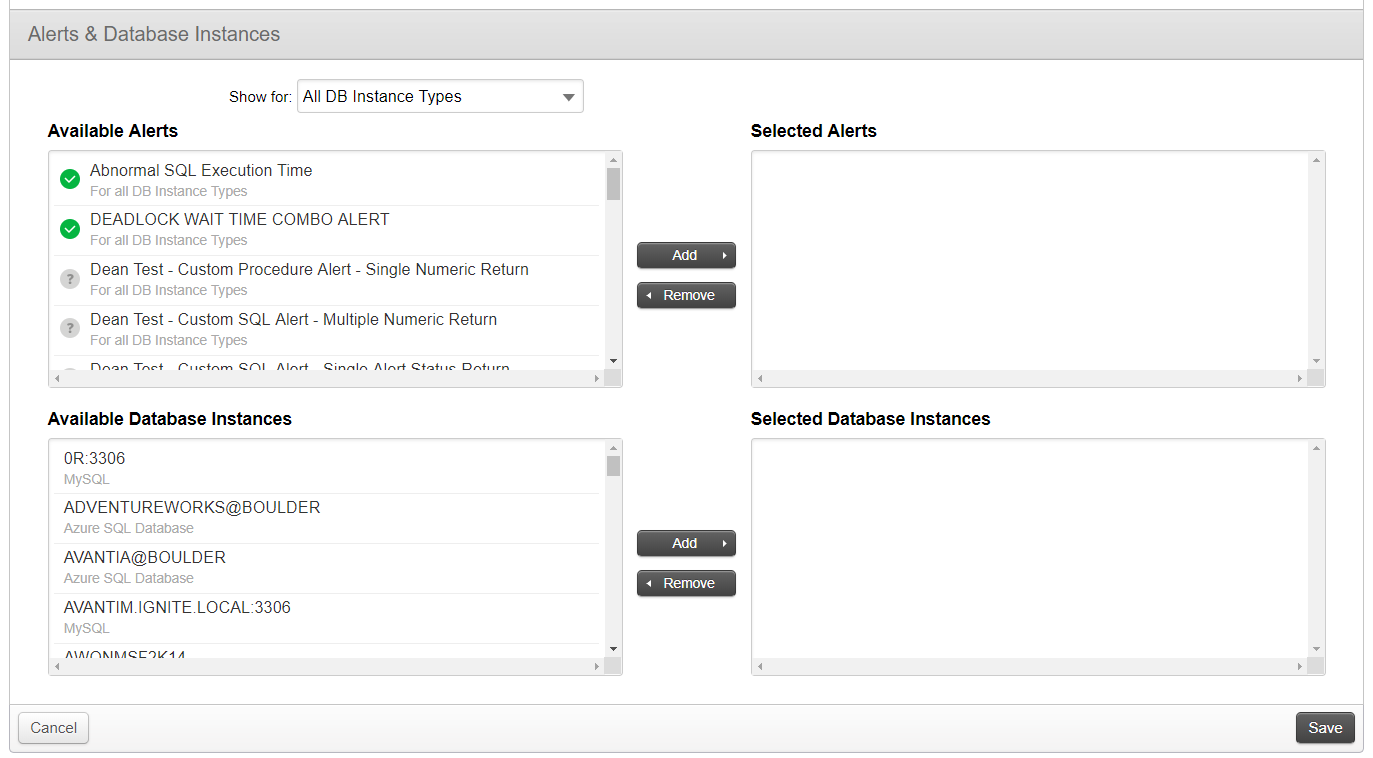Click Available Alerts vertical scrollbar thumb
Screen dimensions: 1373x758
coord(613,184)
